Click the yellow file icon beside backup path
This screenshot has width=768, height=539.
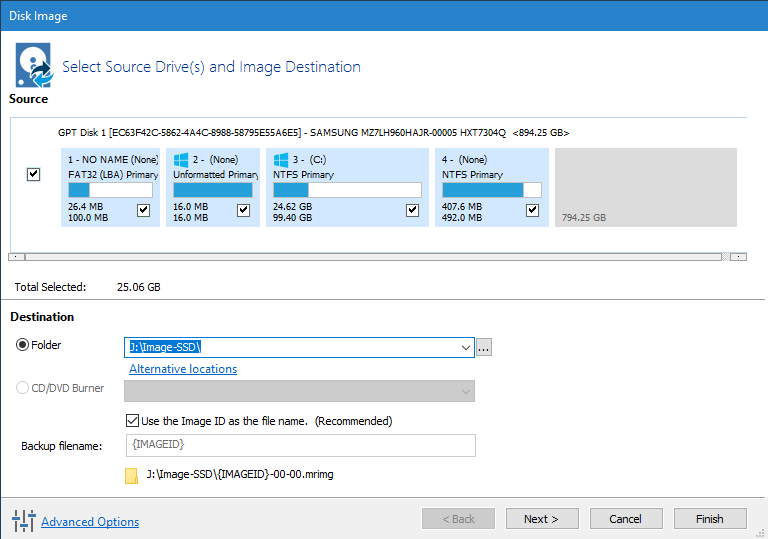131,475
